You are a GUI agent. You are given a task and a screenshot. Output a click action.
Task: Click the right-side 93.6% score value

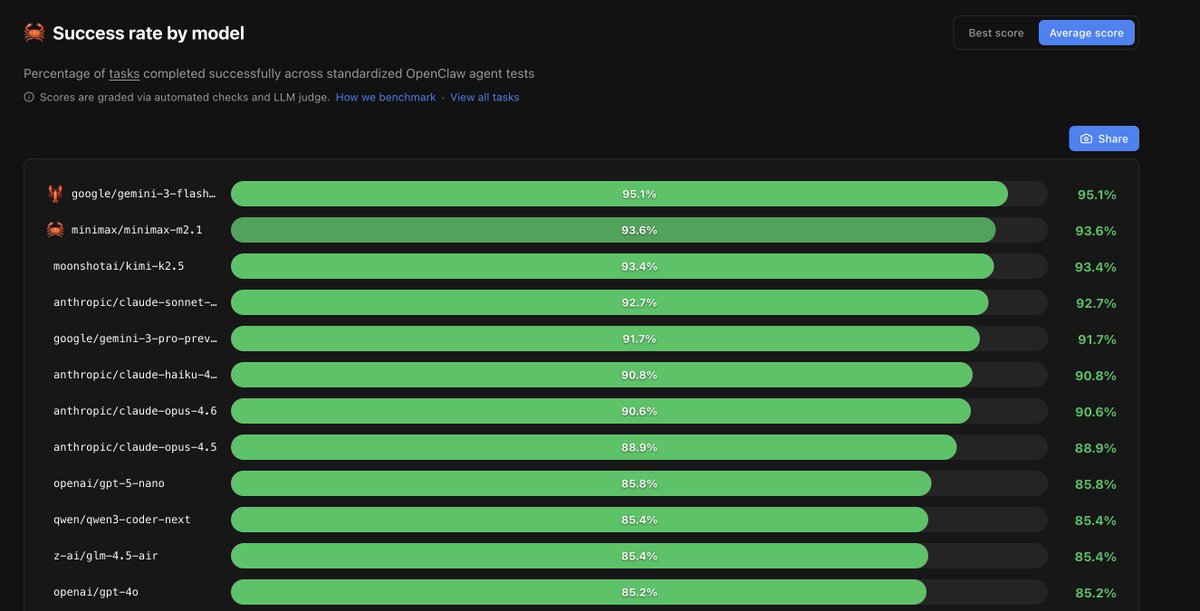tap(1096, 231)
